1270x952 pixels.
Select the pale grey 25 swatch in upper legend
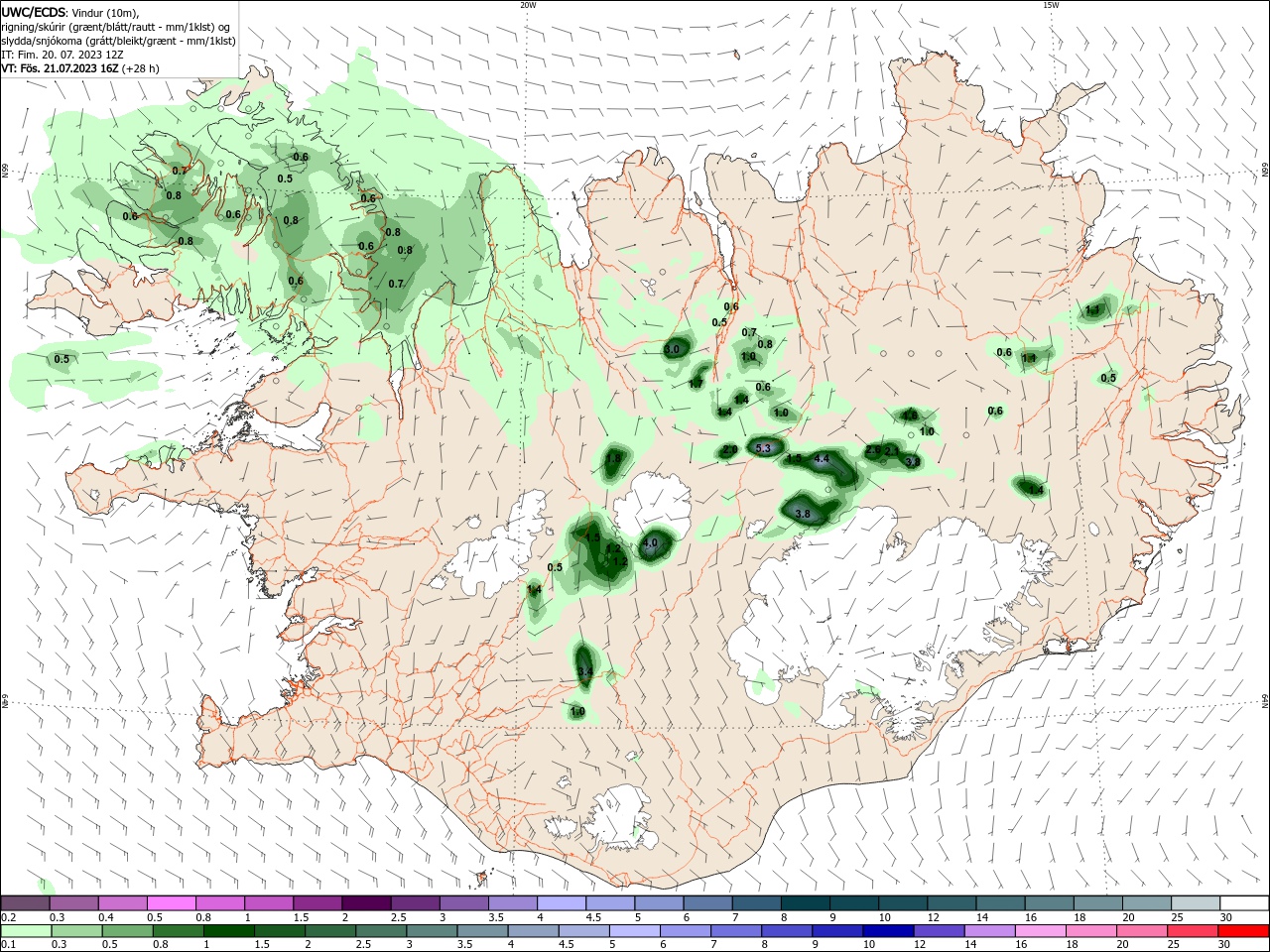click(x=1195, y=903)
